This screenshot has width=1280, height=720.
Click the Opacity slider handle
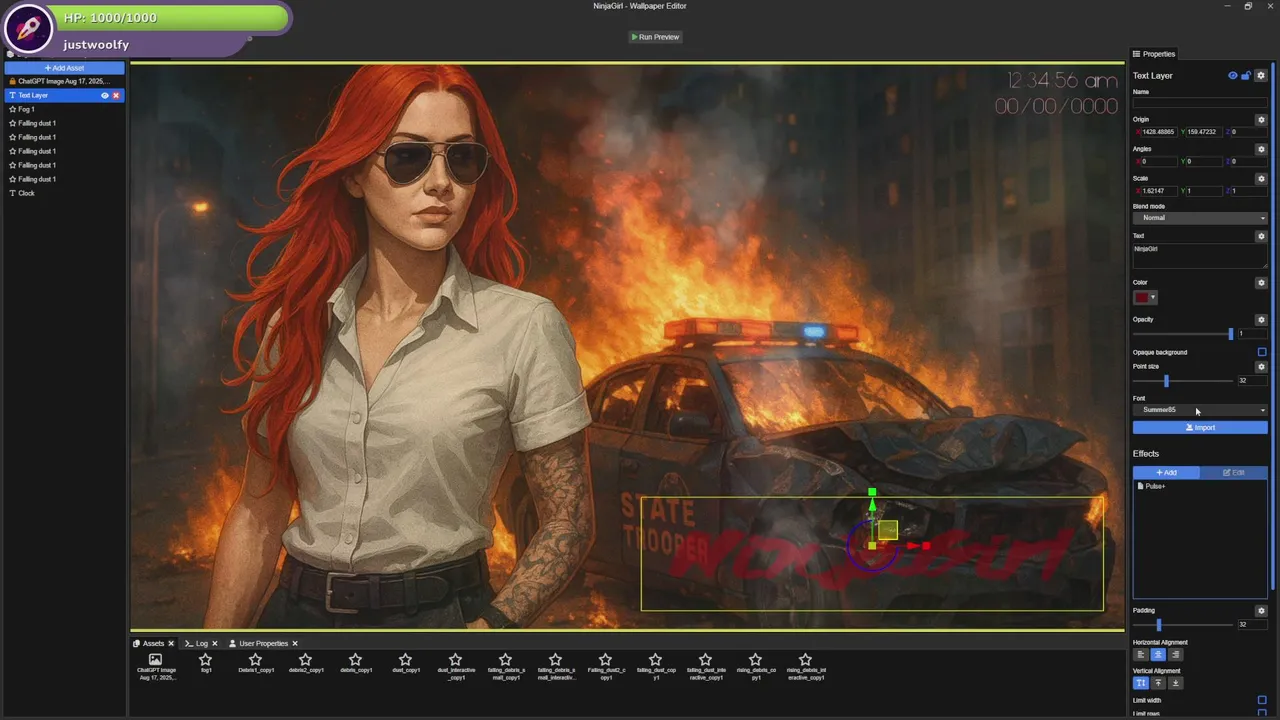pyautogui.click(x=1230, y=334)
